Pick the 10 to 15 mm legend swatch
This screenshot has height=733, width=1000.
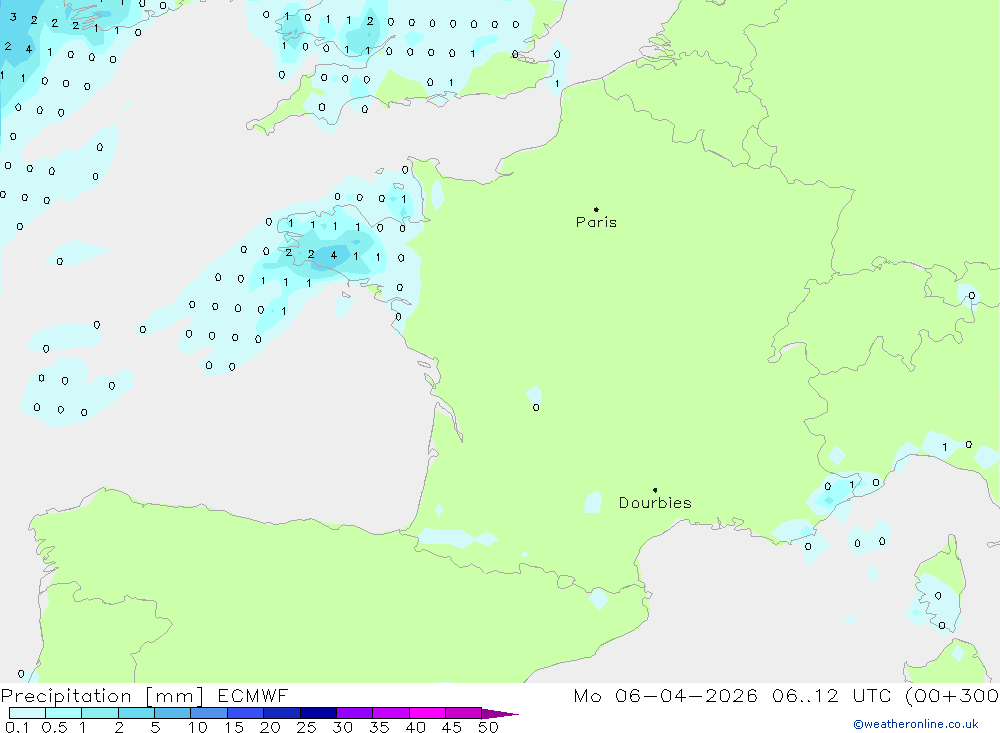coord(209,713)
